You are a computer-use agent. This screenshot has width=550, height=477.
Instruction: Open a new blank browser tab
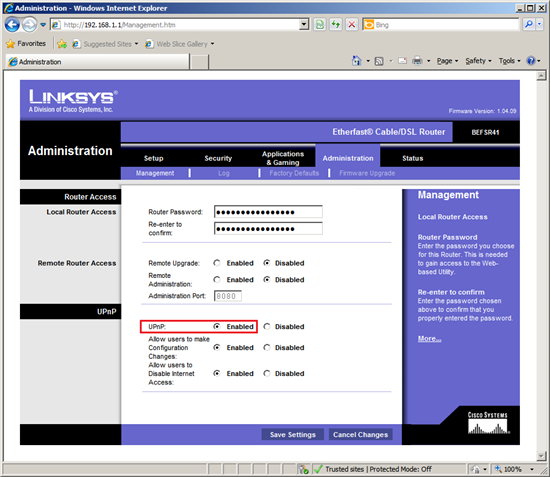tap(200, 62)
